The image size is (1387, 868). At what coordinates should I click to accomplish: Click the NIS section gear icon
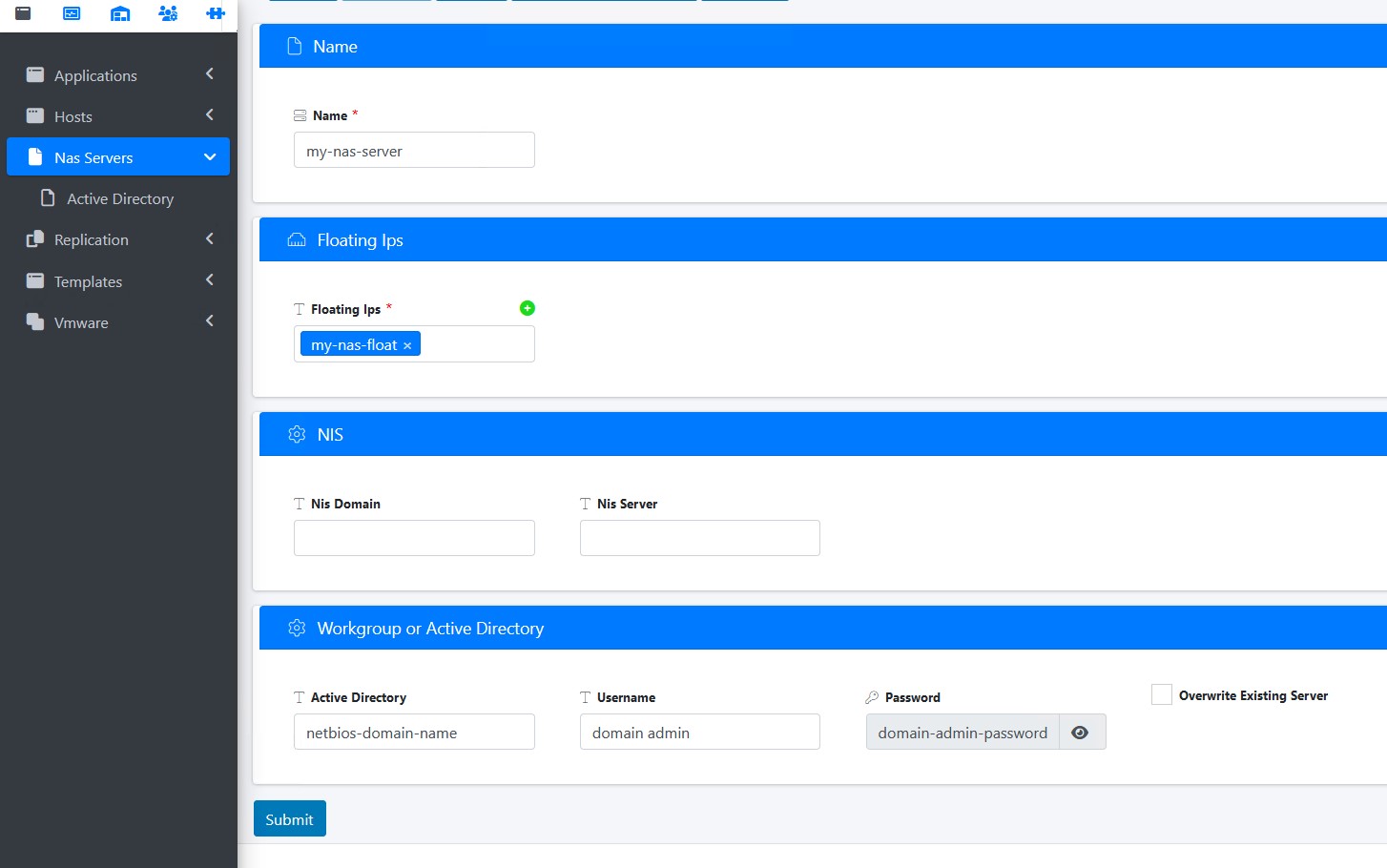(x=297, y=434)
